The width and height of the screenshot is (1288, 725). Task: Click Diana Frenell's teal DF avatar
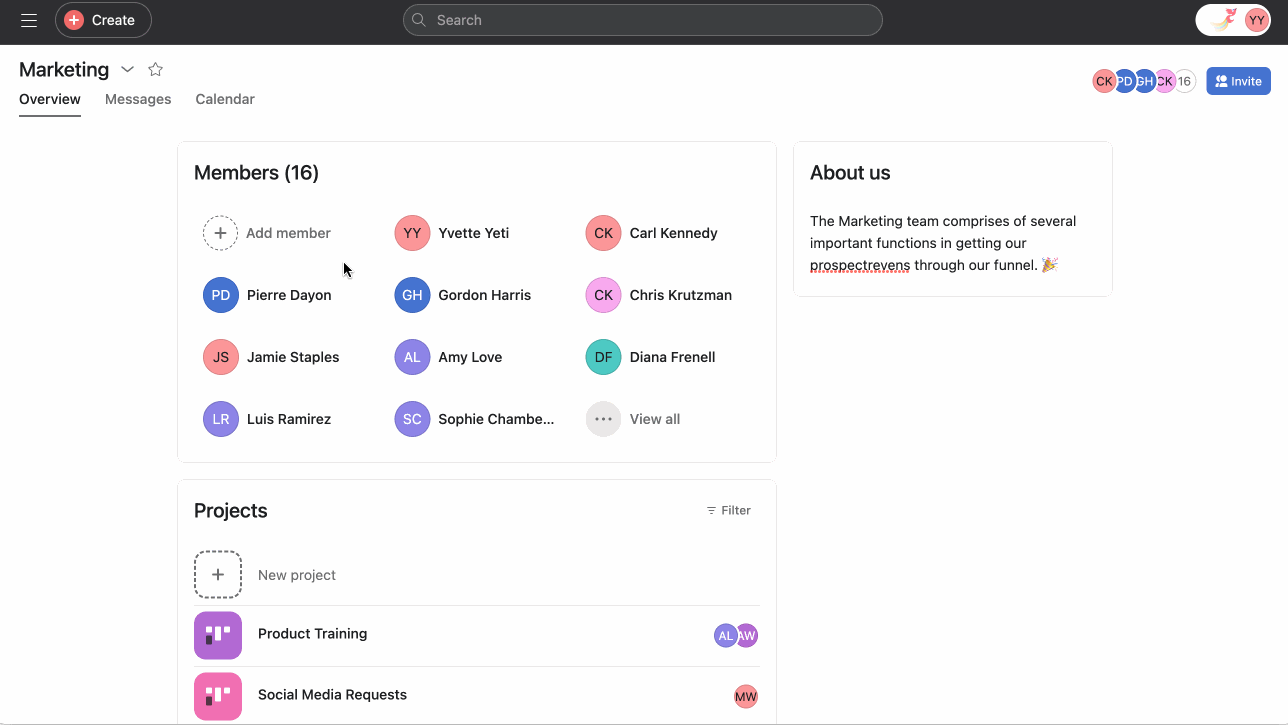point(603,357)
